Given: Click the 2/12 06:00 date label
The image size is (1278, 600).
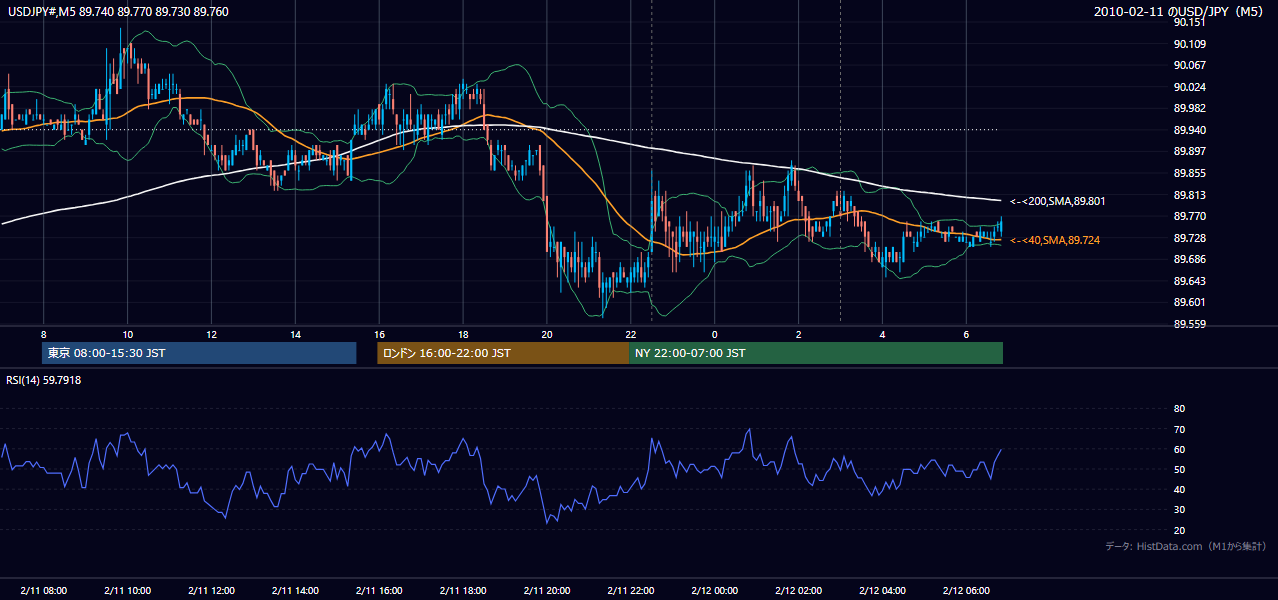Looking at the screenshot, I should (x=967, y=591).
